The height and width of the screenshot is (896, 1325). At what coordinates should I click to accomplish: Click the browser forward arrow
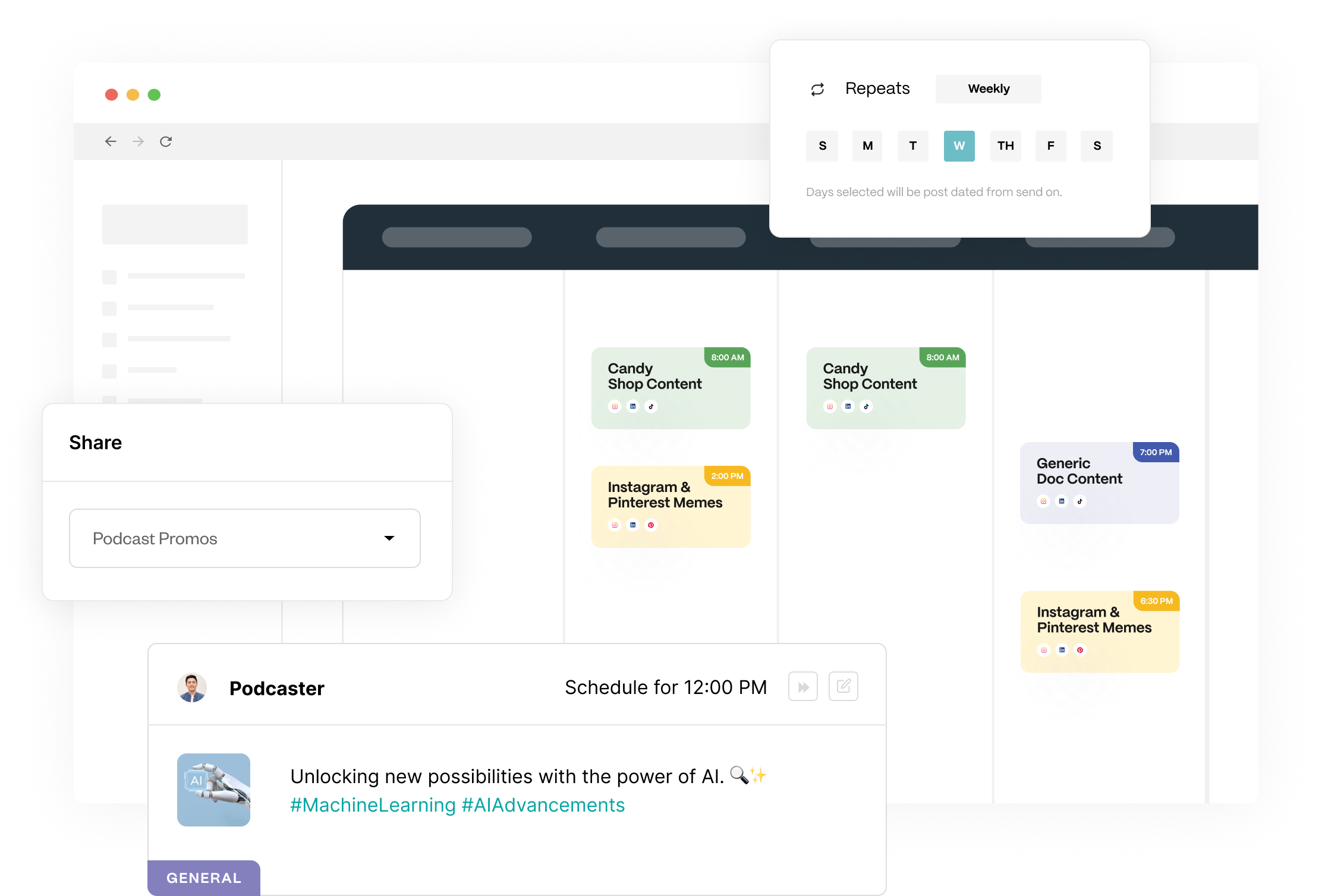(x=138, y=141)
